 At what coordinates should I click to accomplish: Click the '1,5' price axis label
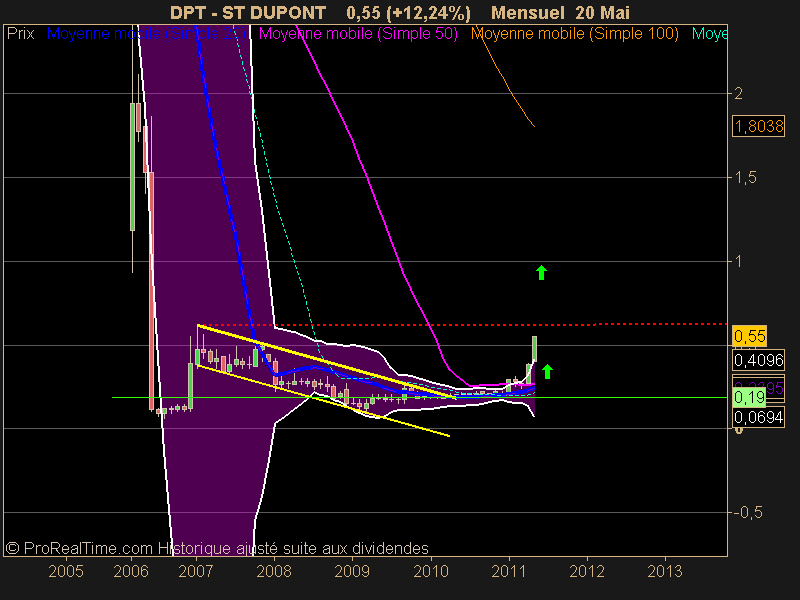point(745,178)
